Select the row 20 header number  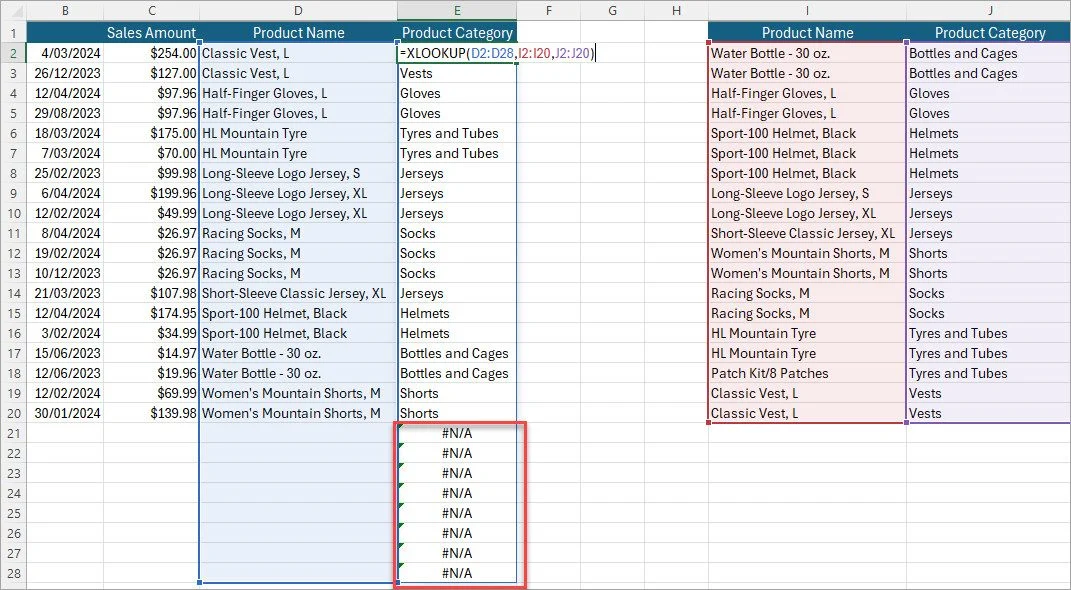(x=13, y=413)
